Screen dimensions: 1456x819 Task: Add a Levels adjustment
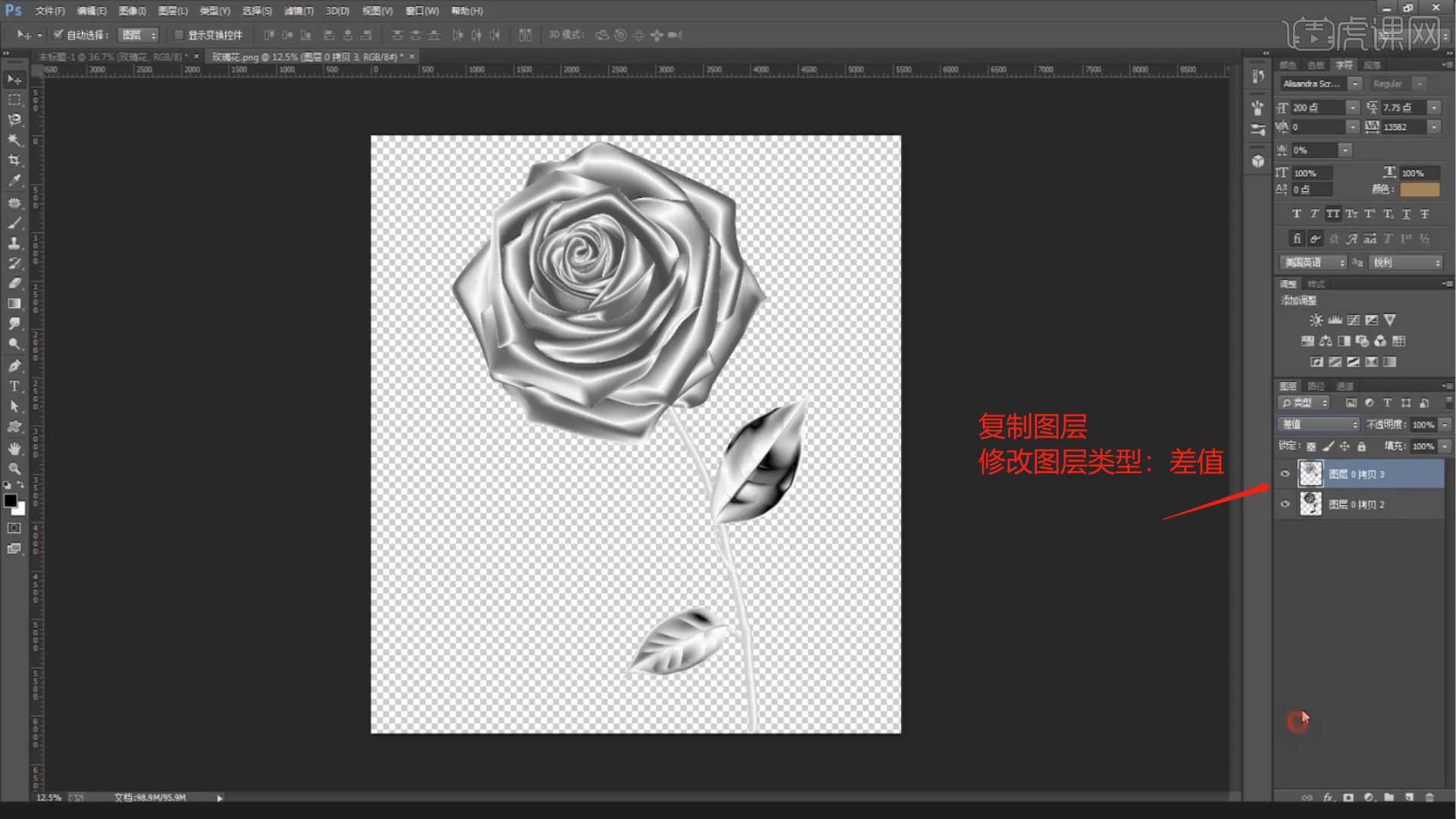pos(1335,320)
